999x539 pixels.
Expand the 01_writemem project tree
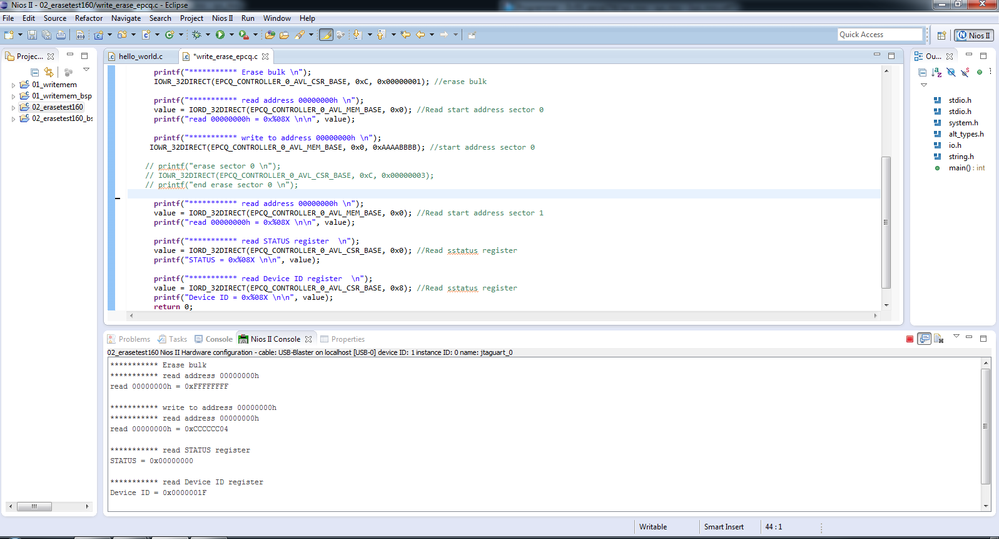click(13, 85)
